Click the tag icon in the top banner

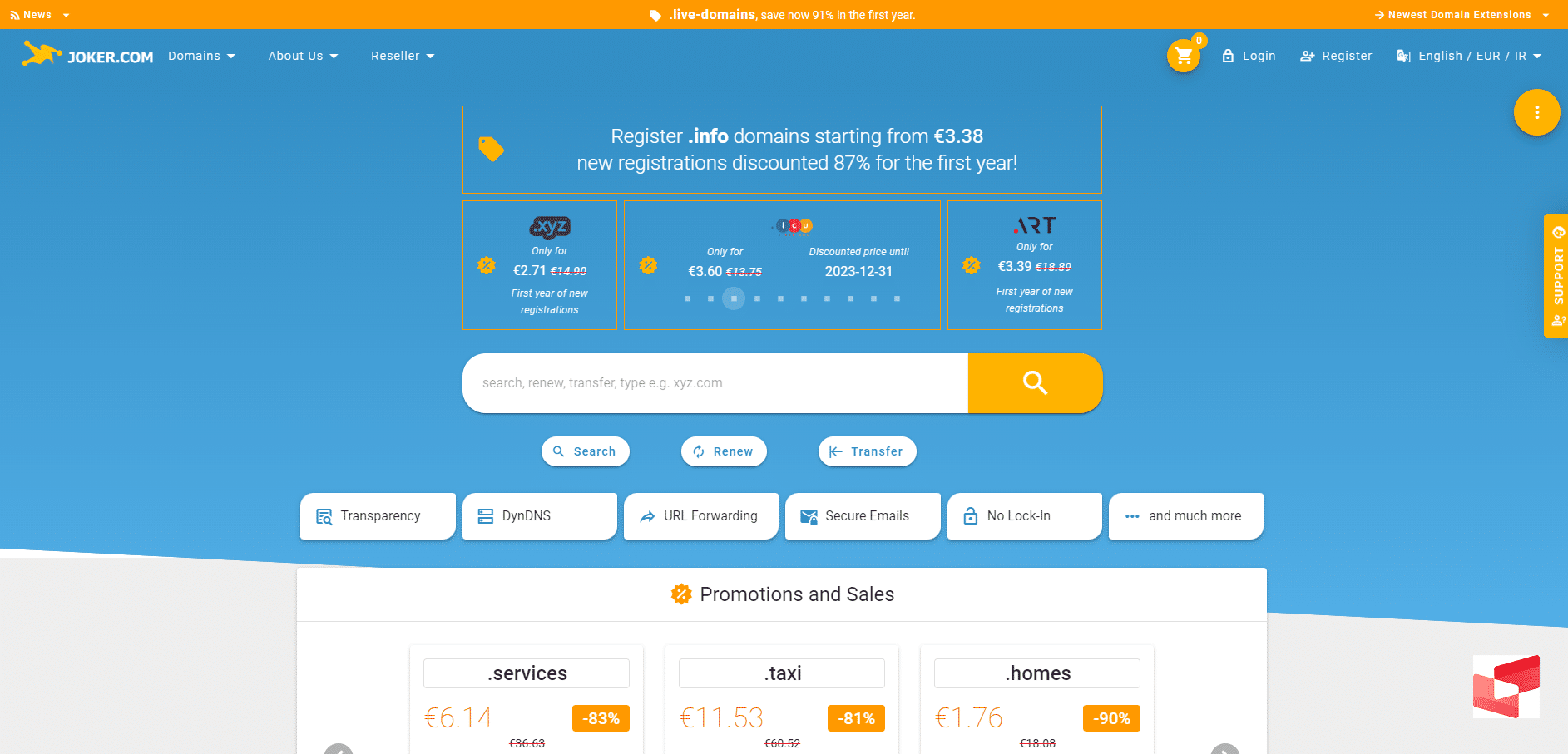(655, 15)
